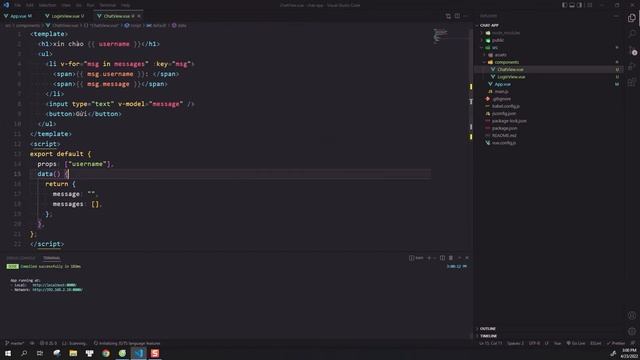Expand the public folder
The height and width of the screenshot is (360, 640).
[498, 40]
